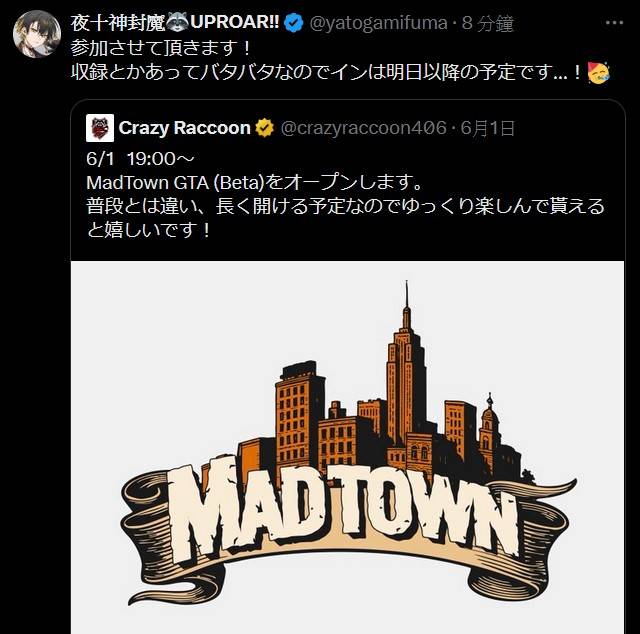Visit the @yatogamifuma handle
The image size is (640, 634).
[378, 23]
